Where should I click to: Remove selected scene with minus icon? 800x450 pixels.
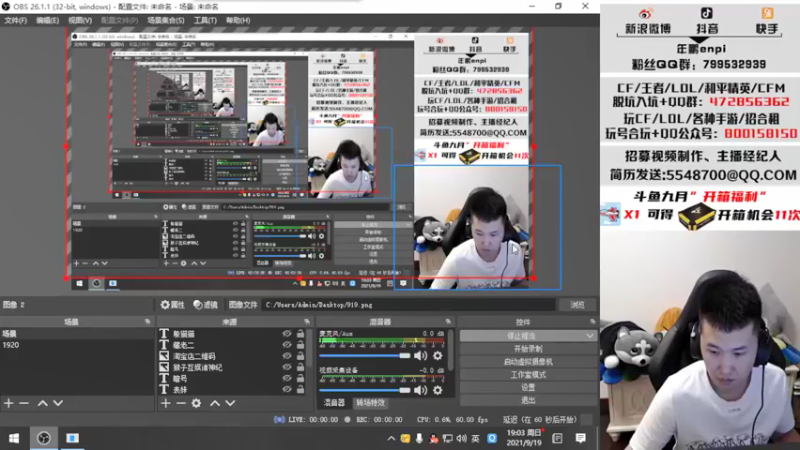tap(24, 403)
